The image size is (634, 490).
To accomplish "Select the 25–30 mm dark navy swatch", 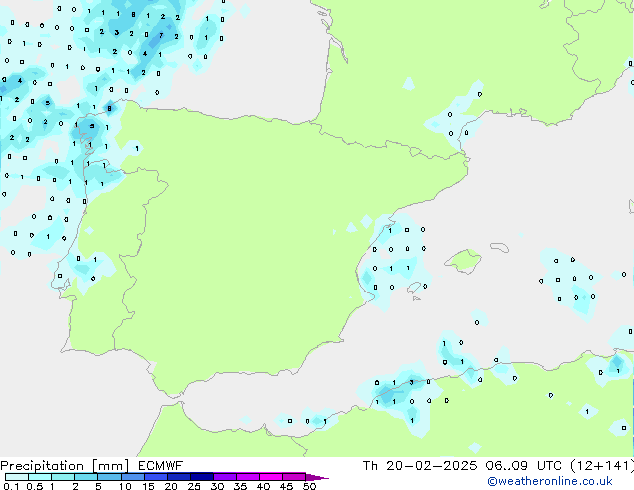I will pos(202,477).
